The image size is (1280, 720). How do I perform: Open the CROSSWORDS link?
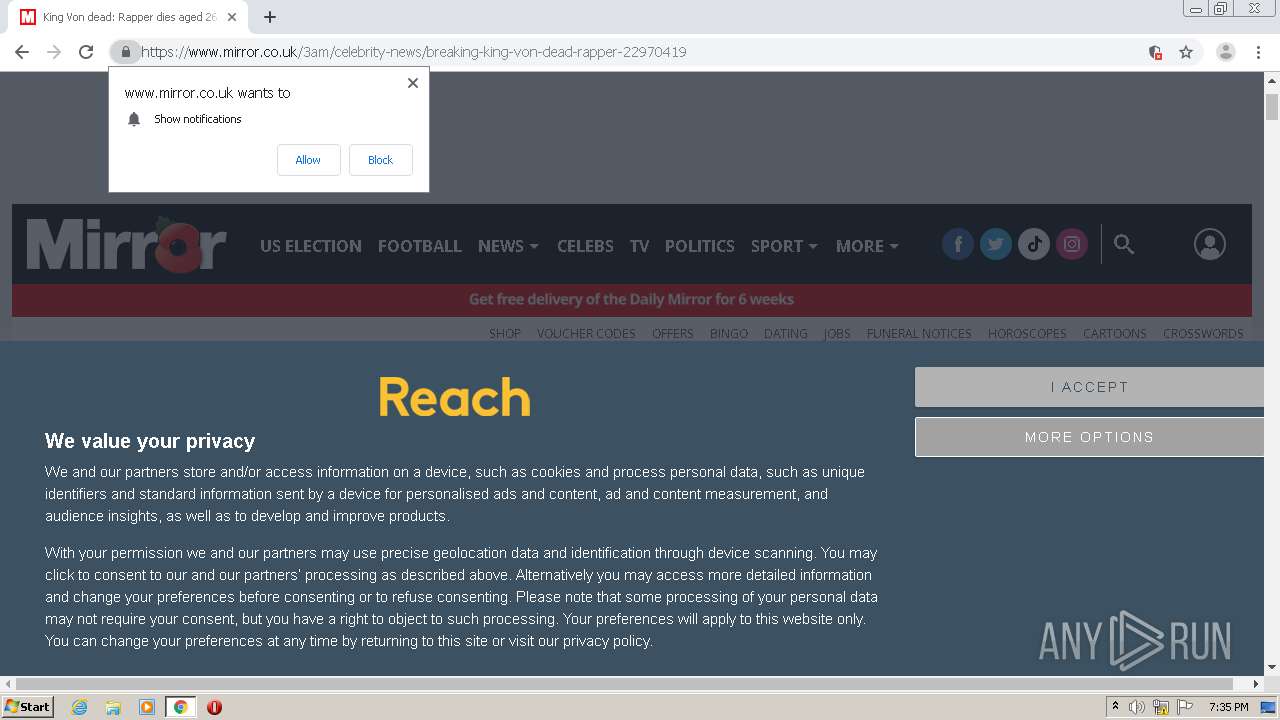tap(1203, 334)
